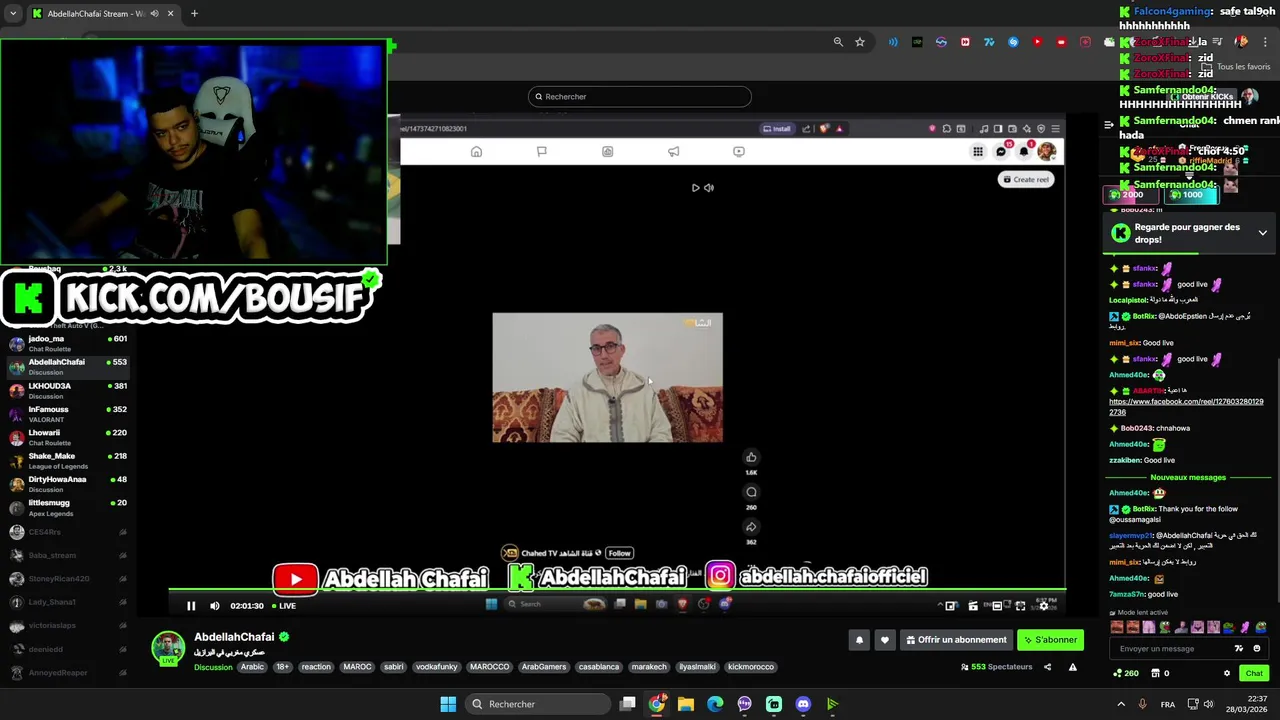
Task: Open the Discussion category link
Action: [213, 667]
